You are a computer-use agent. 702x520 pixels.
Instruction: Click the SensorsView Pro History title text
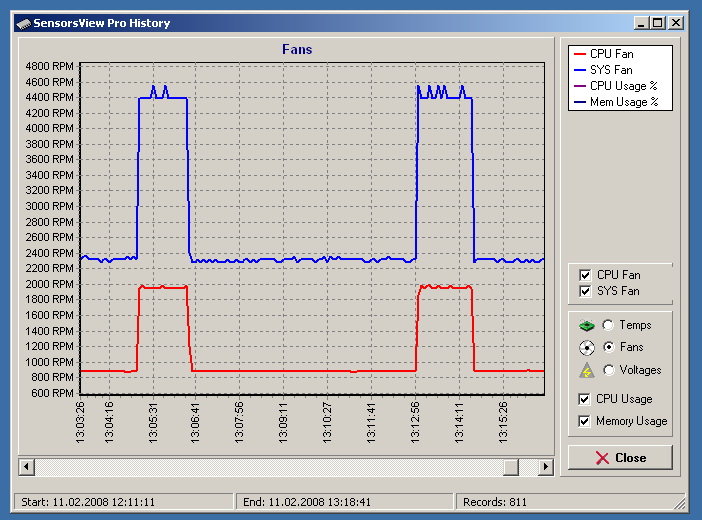coord(102,23)
